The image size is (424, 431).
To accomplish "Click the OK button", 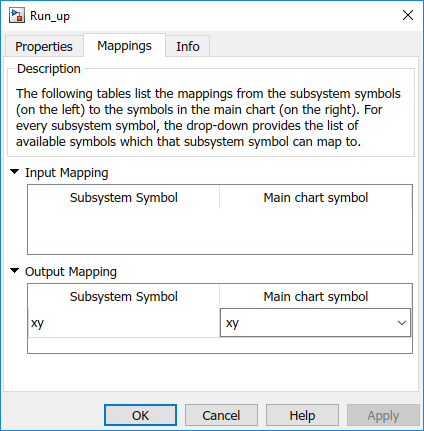I will click(x=140, y=415).
